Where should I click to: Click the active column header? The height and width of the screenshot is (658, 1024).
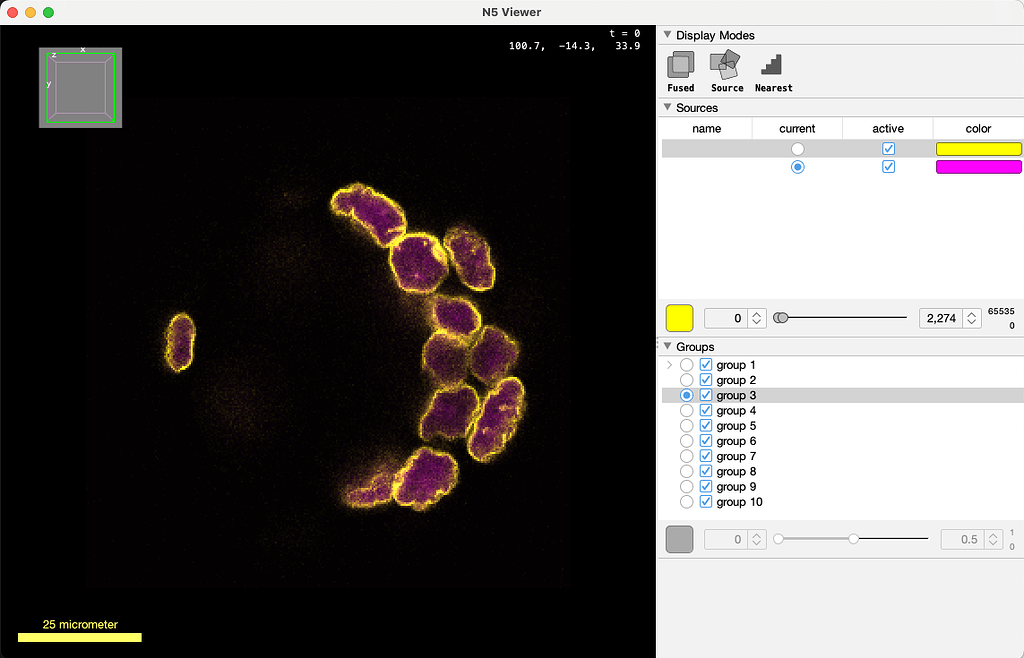887,128
